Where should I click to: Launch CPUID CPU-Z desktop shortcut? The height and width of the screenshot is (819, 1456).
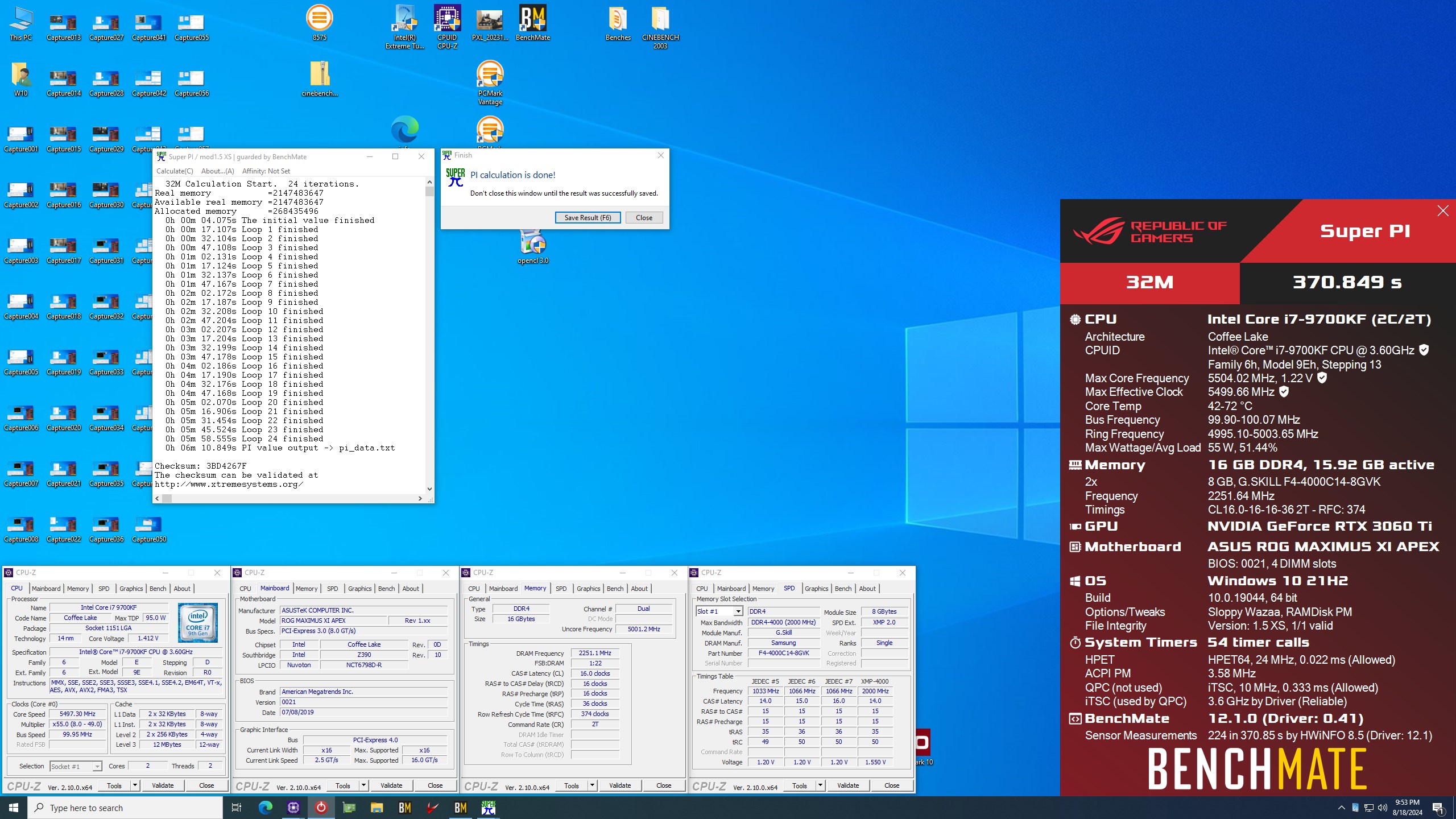click(x=447, y=27)
